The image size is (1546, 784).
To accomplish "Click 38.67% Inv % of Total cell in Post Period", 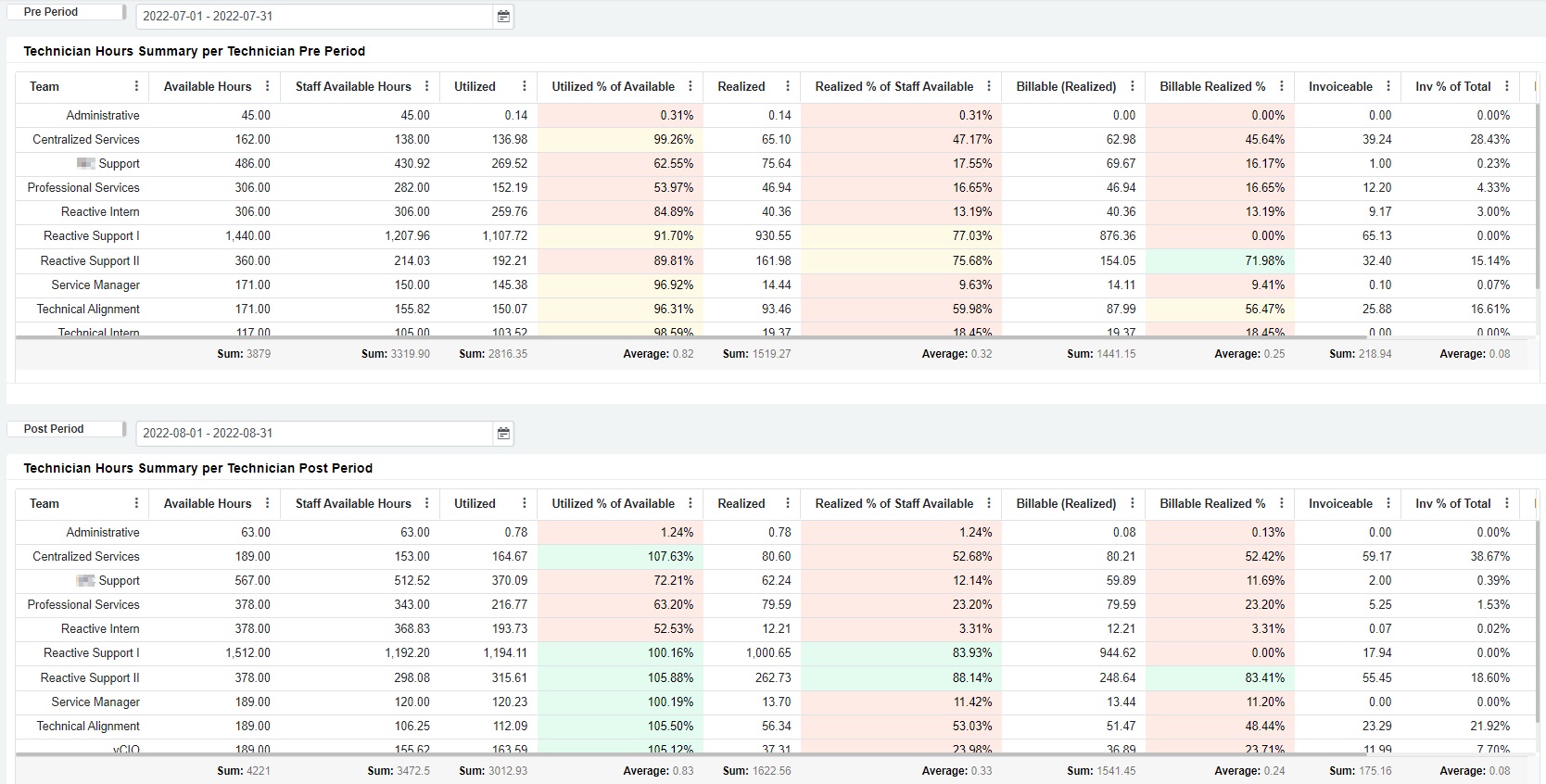I will [1460, 556].
